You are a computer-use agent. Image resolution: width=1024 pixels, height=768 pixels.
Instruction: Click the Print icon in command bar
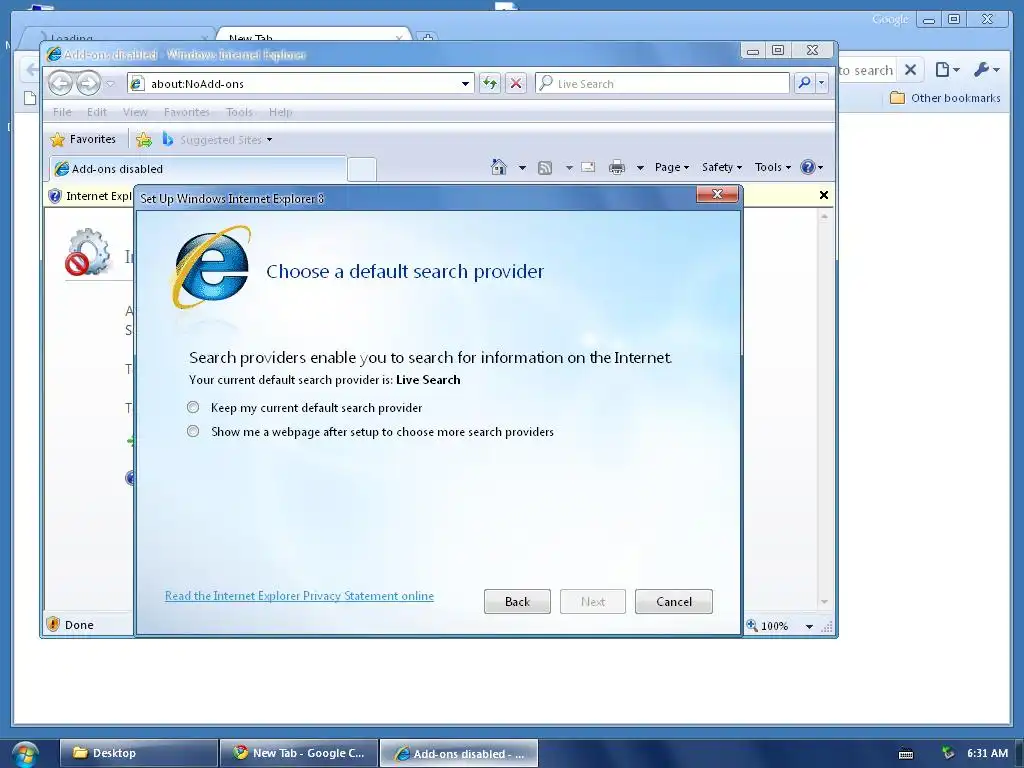(616, 168)
